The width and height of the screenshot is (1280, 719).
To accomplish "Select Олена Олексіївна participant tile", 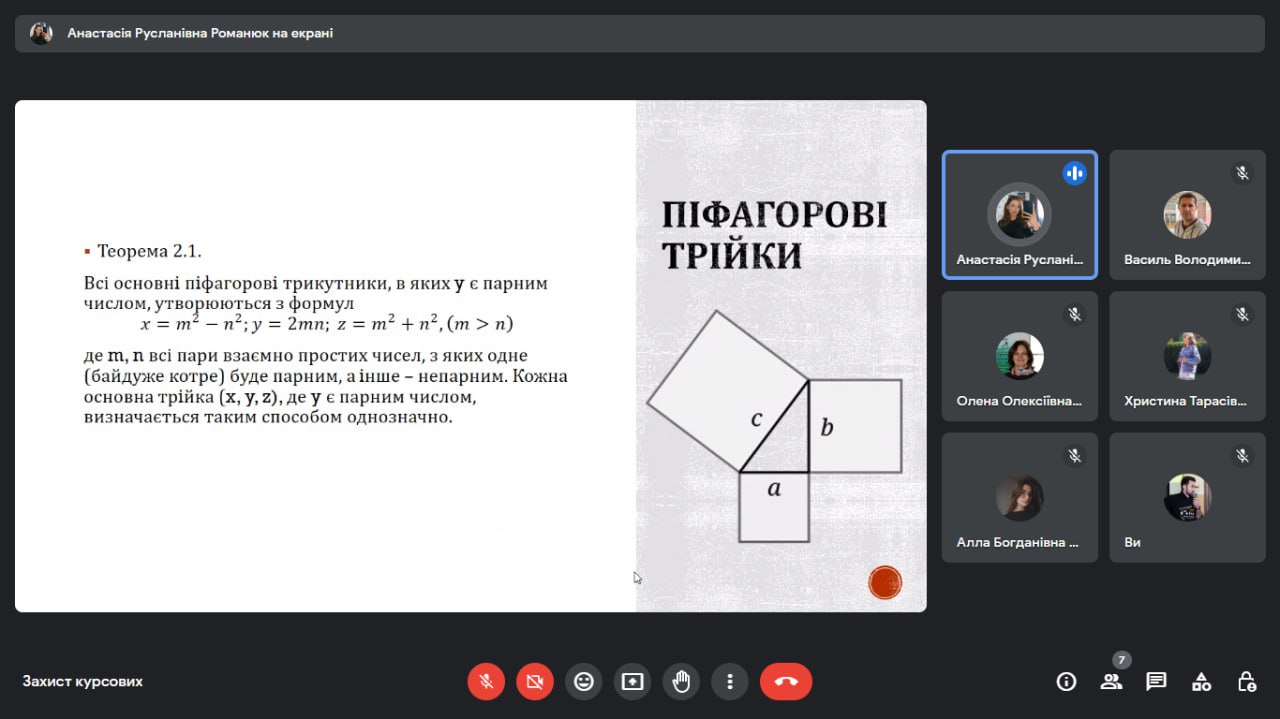I will [1020, 356].
